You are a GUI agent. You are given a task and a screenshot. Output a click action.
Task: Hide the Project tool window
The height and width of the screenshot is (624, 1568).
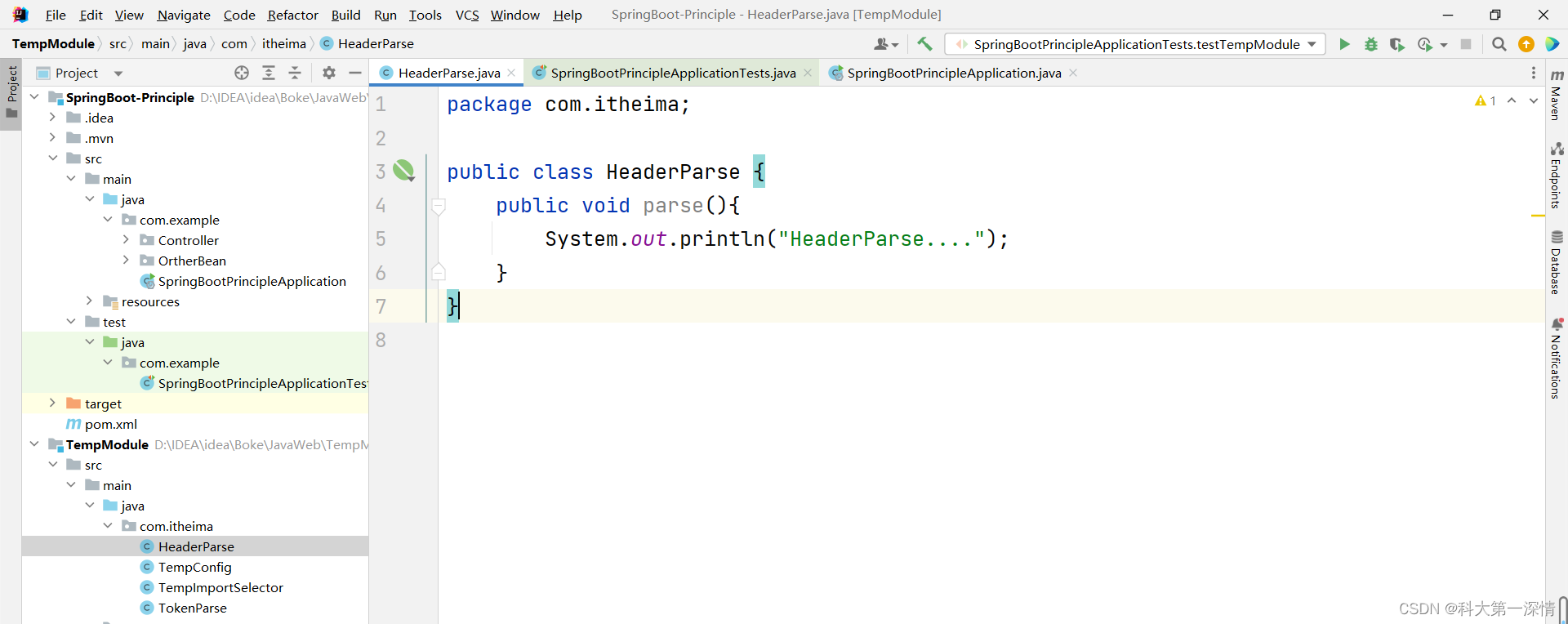point(355,73)
